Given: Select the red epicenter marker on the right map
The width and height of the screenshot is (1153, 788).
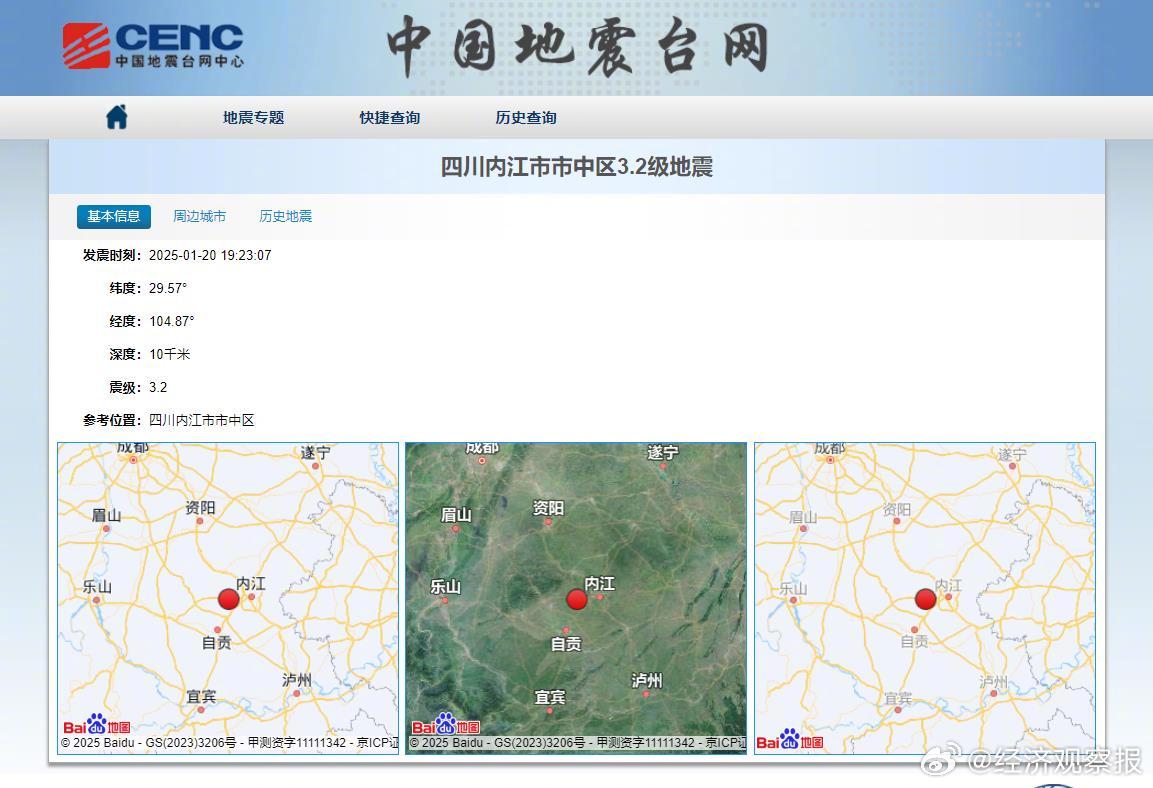Looking at the screenshot, I should (924, 599).
